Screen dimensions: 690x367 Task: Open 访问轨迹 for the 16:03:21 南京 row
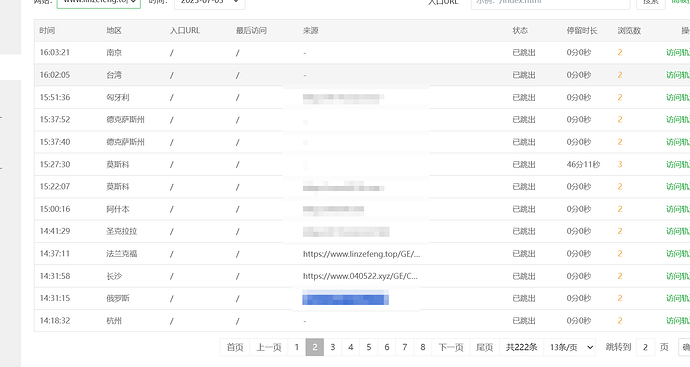678,52
